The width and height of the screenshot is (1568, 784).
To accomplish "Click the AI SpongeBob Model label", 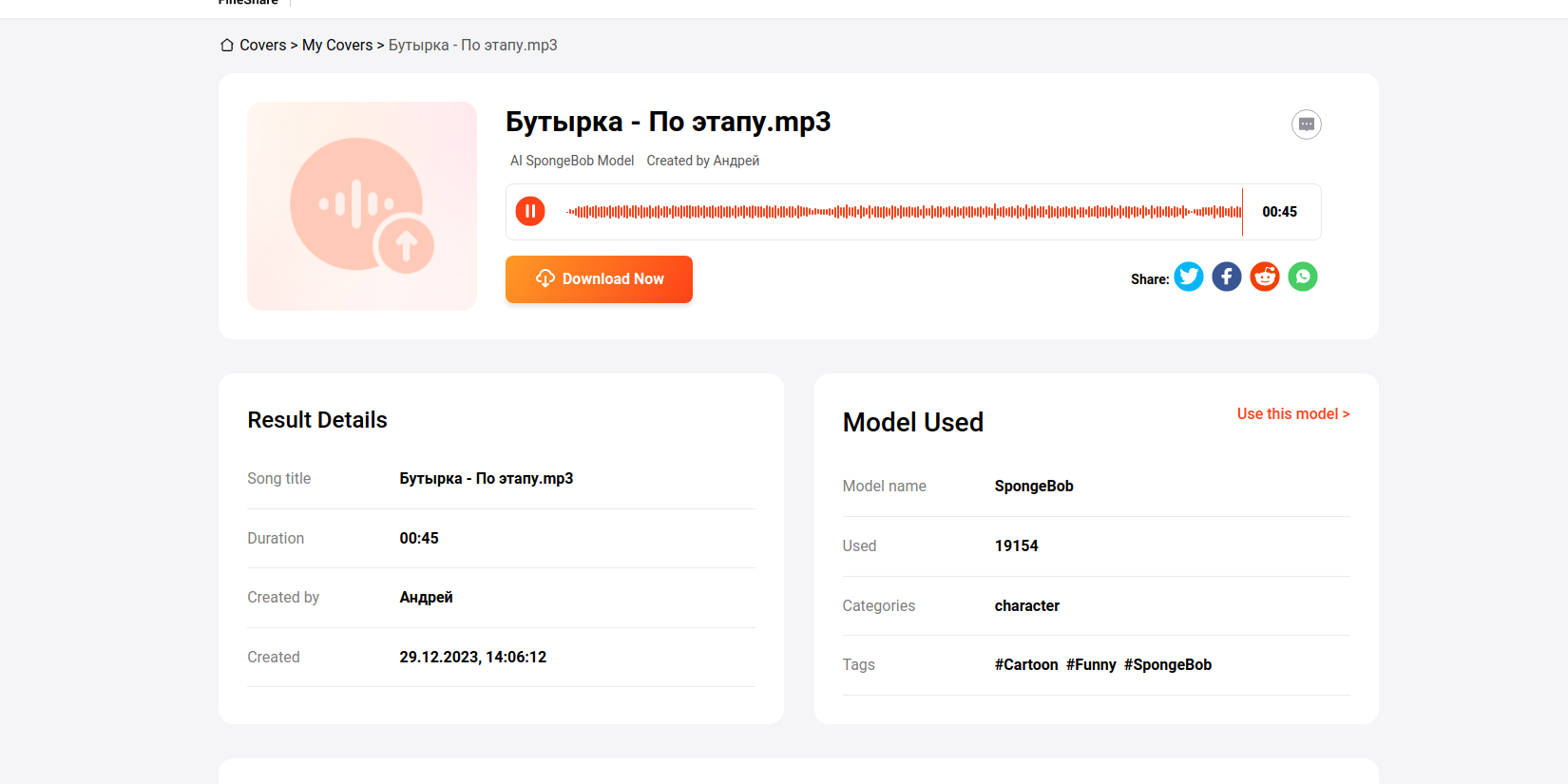I will 572,162.
